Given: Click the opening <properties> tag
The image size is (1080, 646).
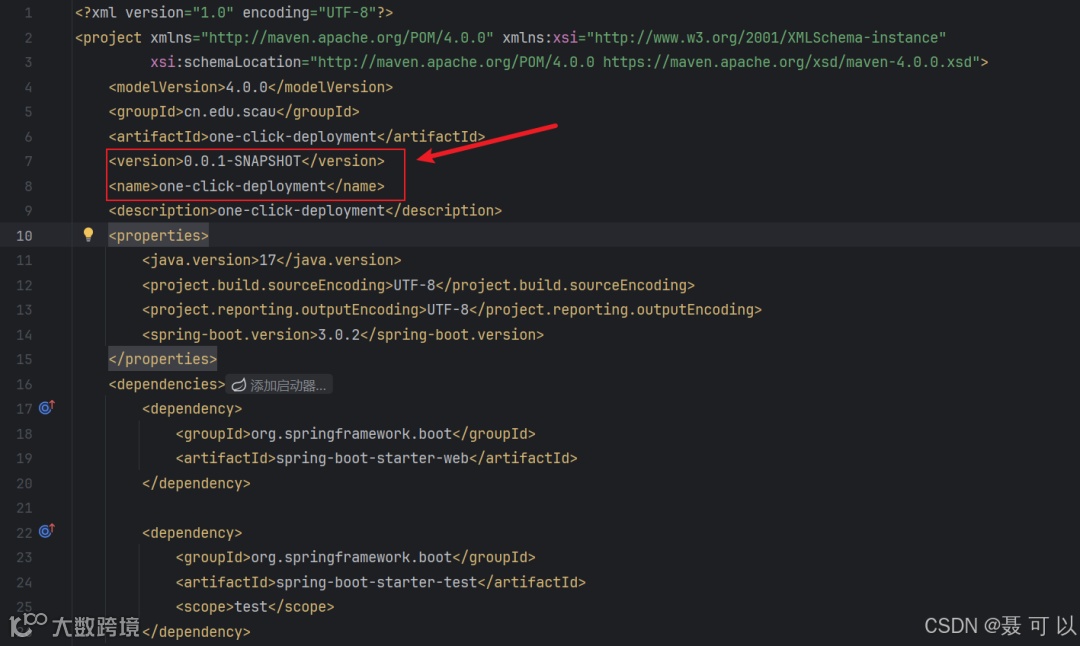Looking at the screenshot, I should (158, 236).
